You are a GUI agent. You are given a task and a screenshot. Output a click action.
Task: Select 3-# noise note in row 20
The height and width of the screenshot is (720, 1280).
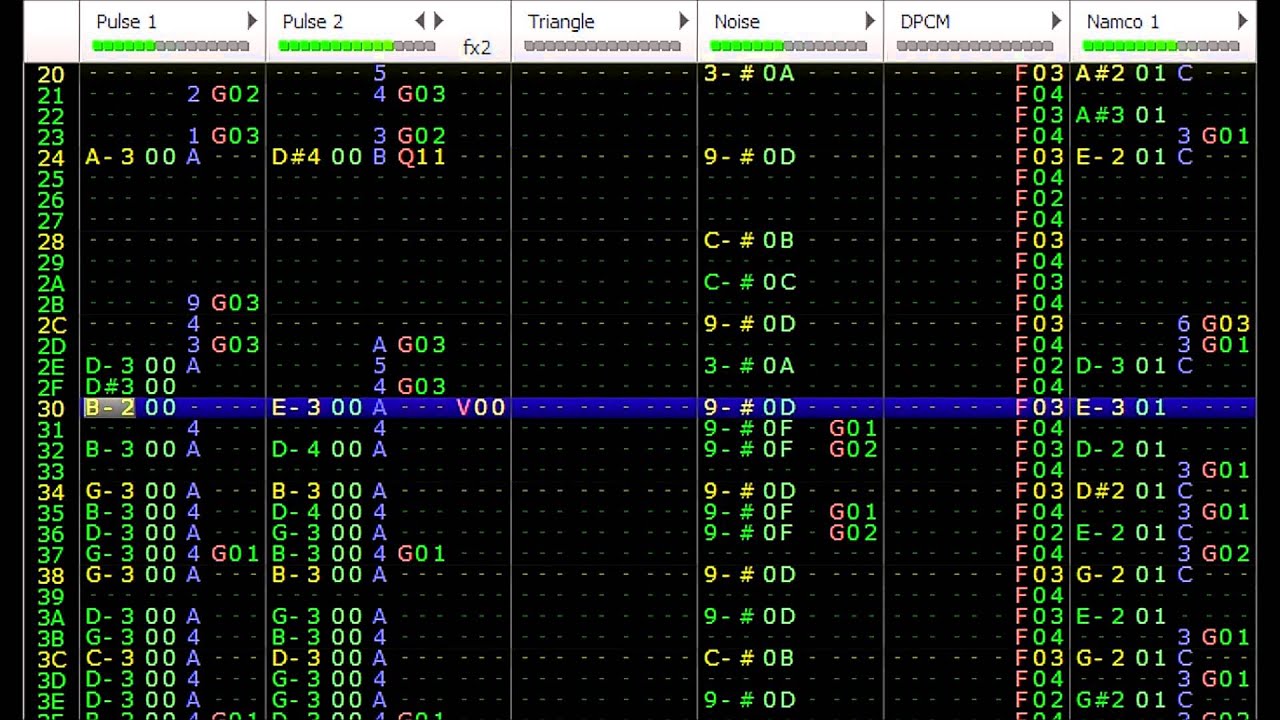(x=729, y=73)
